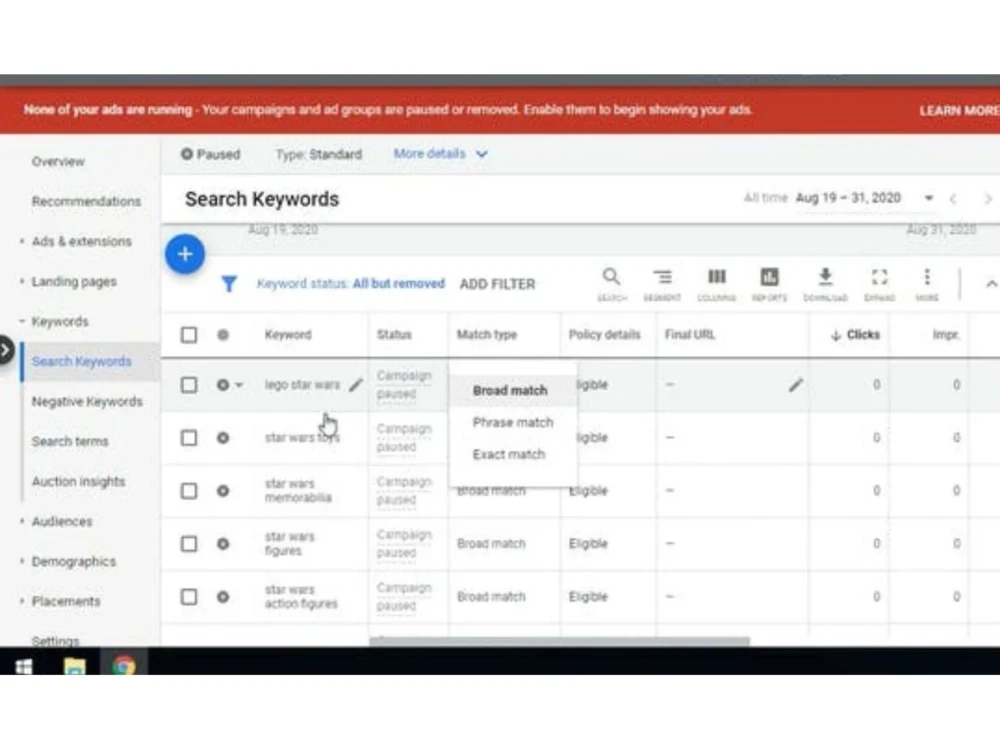Screen dimensions: 1000x750
Task: Tick checkbox for star wars figures
Action: (189, 544)
